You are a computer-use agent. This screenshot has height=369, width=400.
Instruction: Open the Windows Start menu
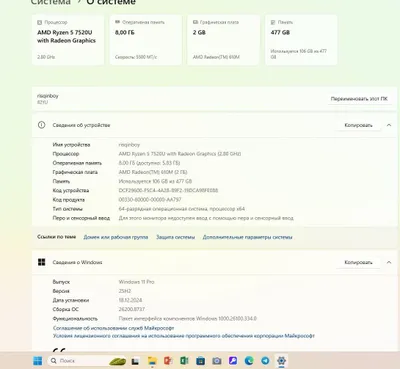(x=38, y=361)
